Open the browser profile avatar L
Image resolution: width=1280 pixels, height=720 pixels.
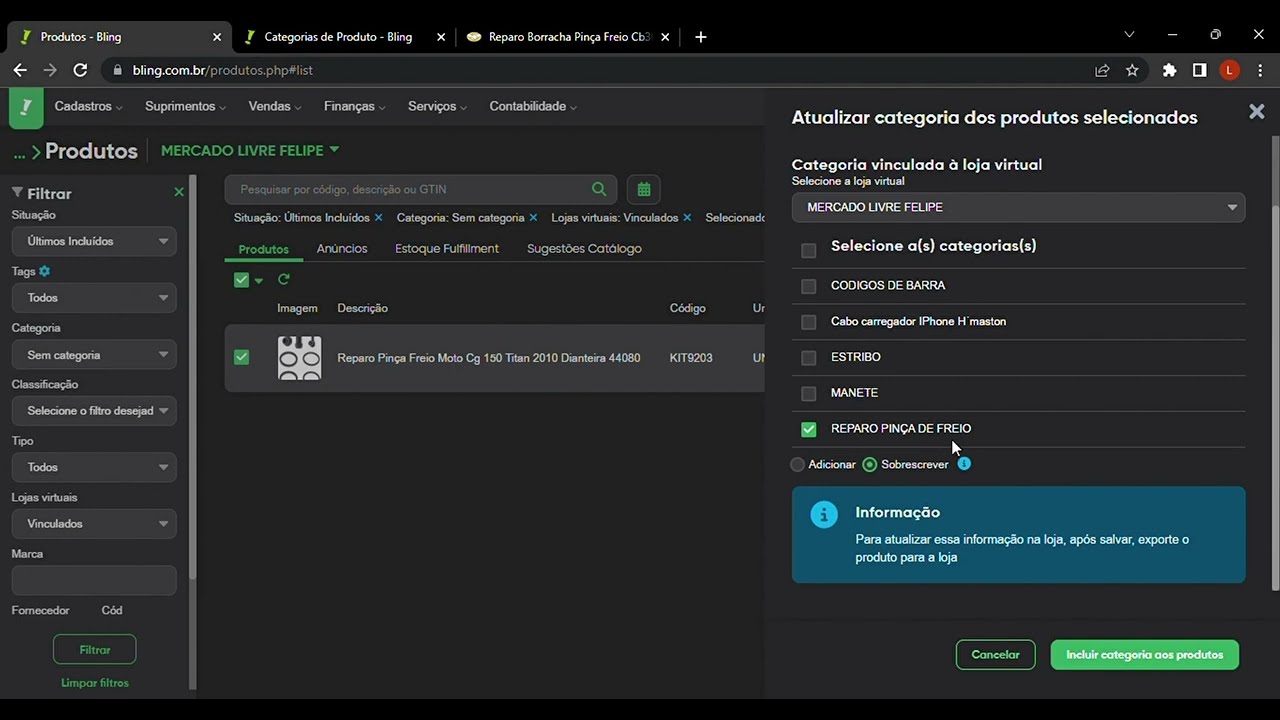tap(1230, 70)
